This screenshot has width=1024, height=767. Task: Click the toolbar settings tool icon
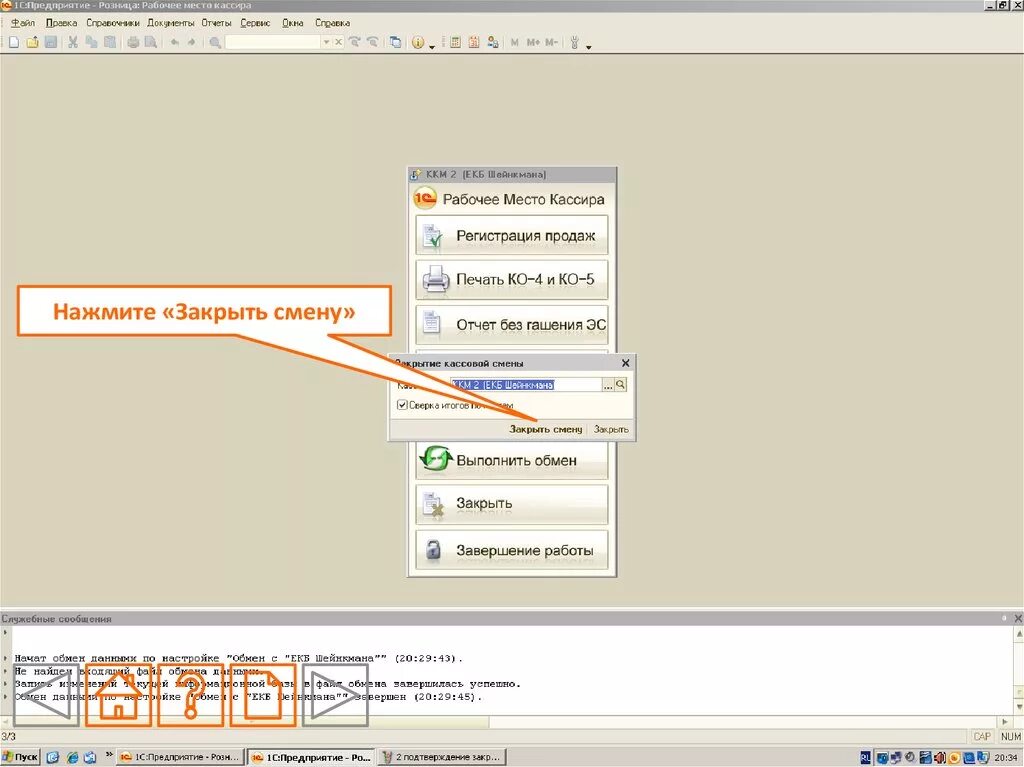(x=575, y=42)
